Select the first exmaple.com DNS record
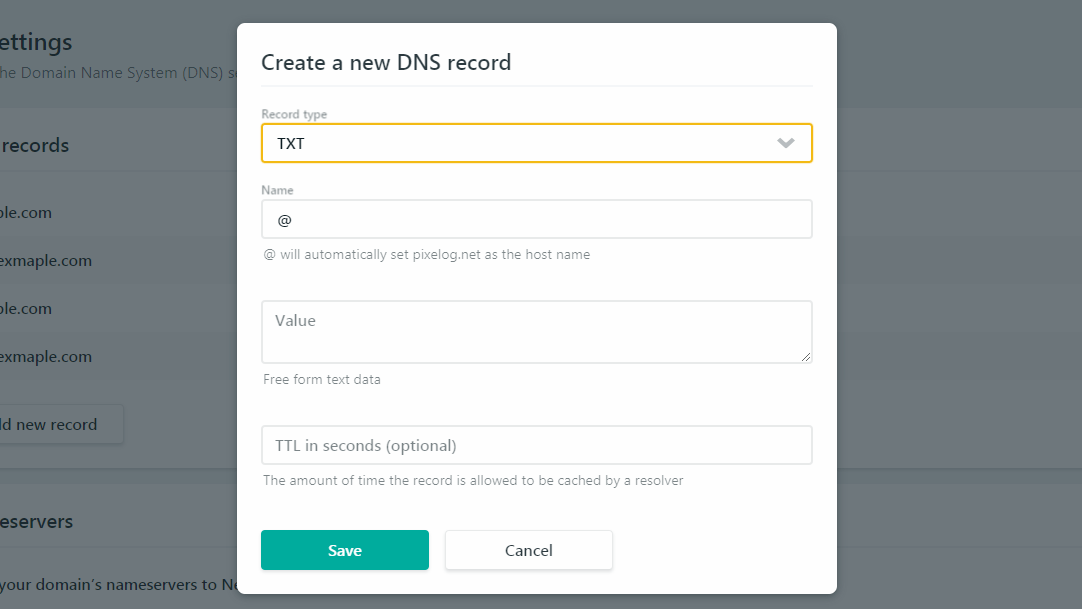This screenshot has height=609, width=1082. [46, 260]
